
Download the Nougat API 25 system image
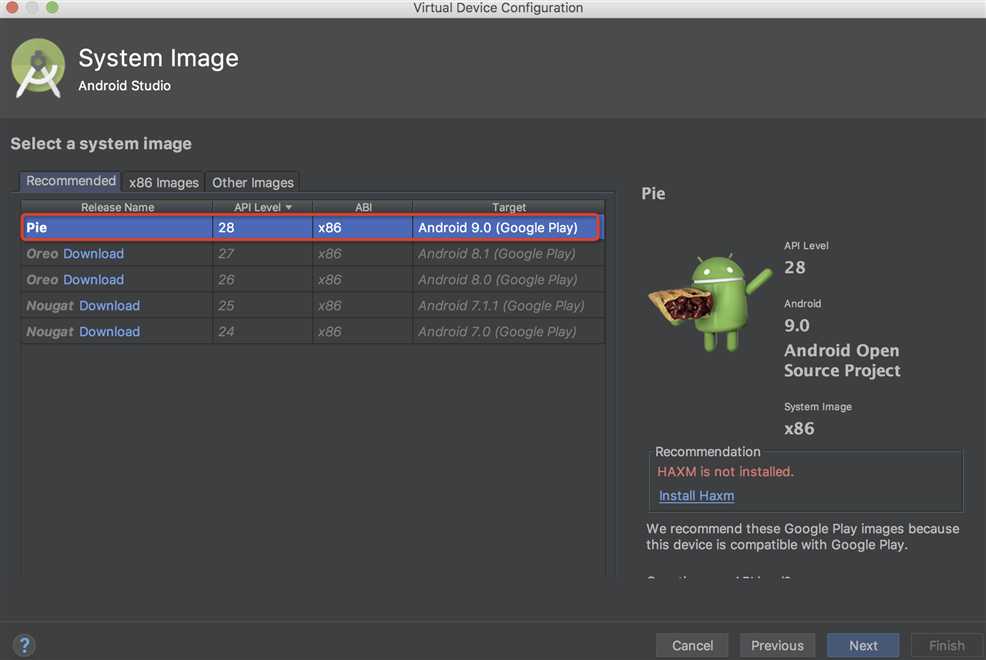coord(109,306)
